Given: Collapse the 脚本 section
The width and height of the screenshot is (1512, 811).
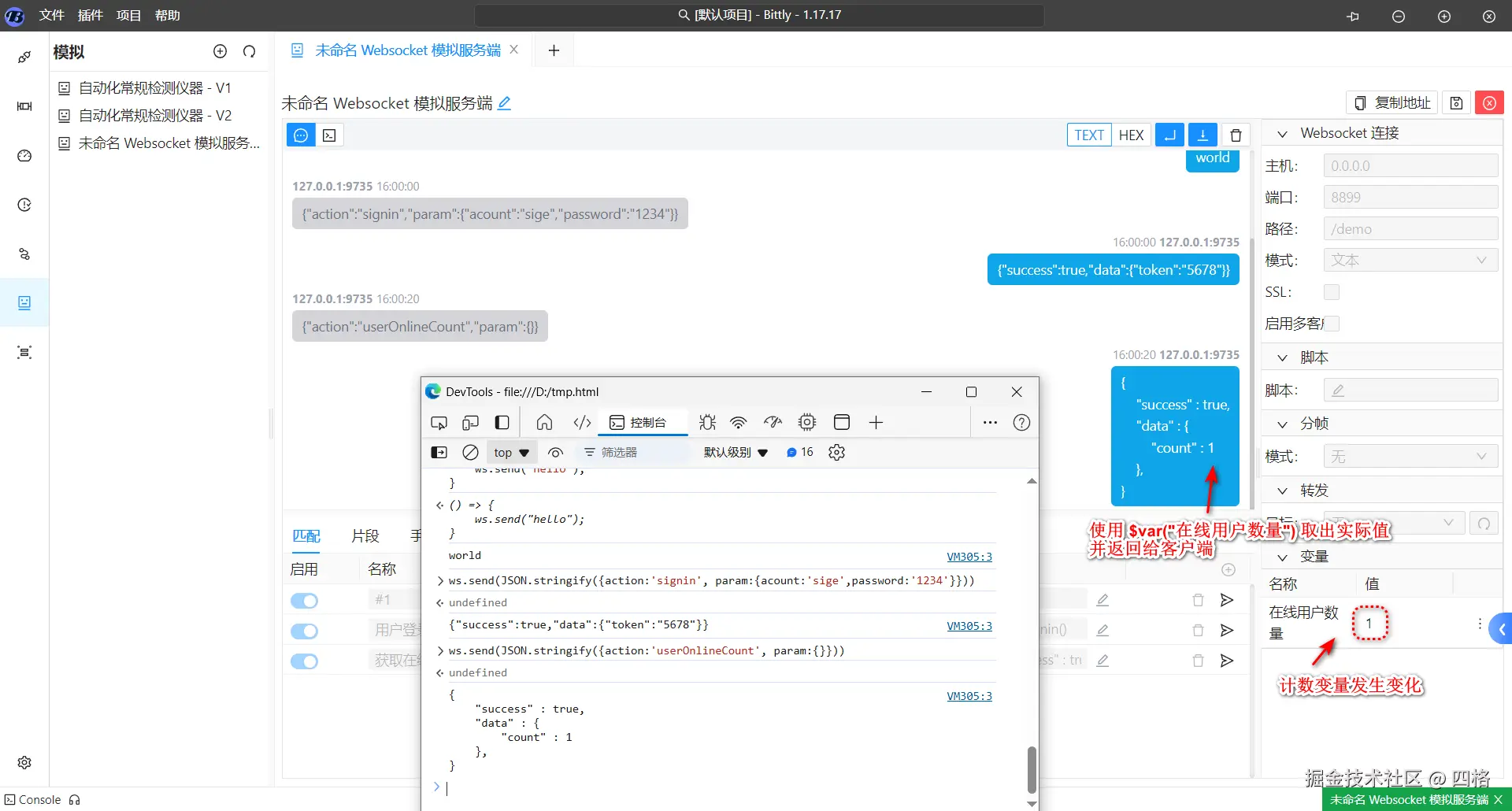Looking at the screenshot, I should pyautogui.click(x=1282, y=358).
